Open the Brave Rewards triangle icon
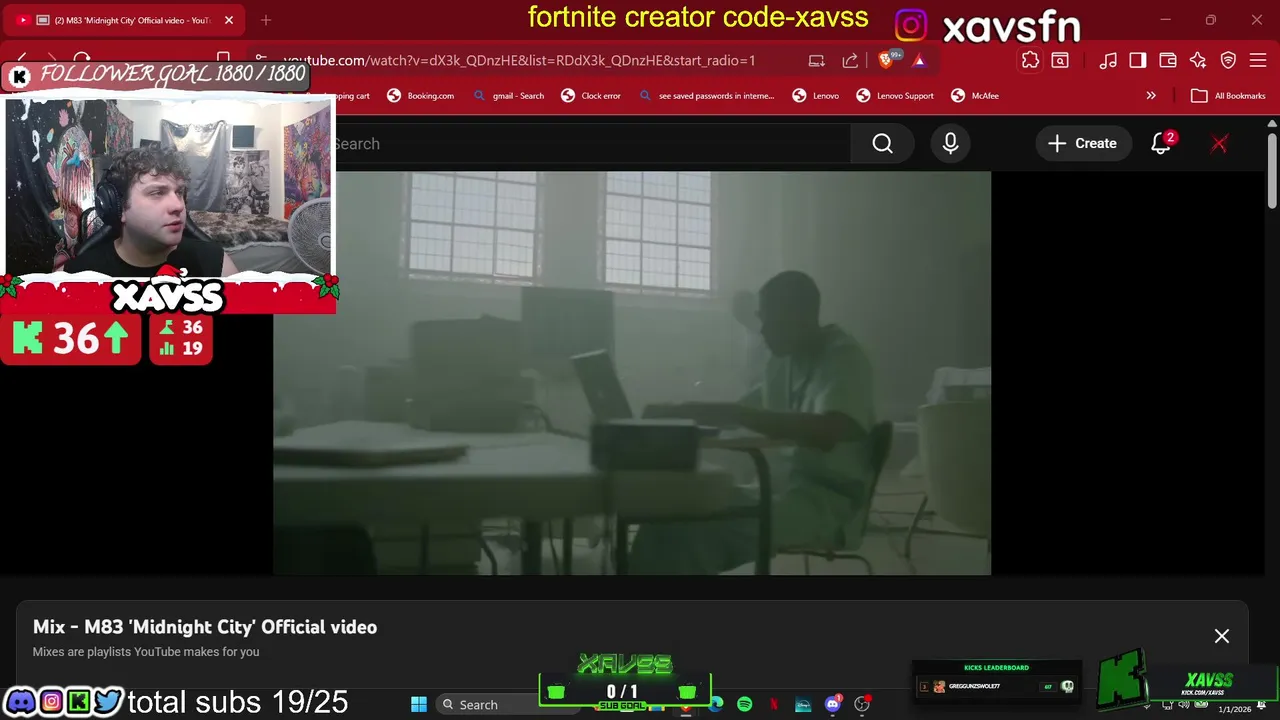The image size is (1280, 720). click(x=919, y=60)
